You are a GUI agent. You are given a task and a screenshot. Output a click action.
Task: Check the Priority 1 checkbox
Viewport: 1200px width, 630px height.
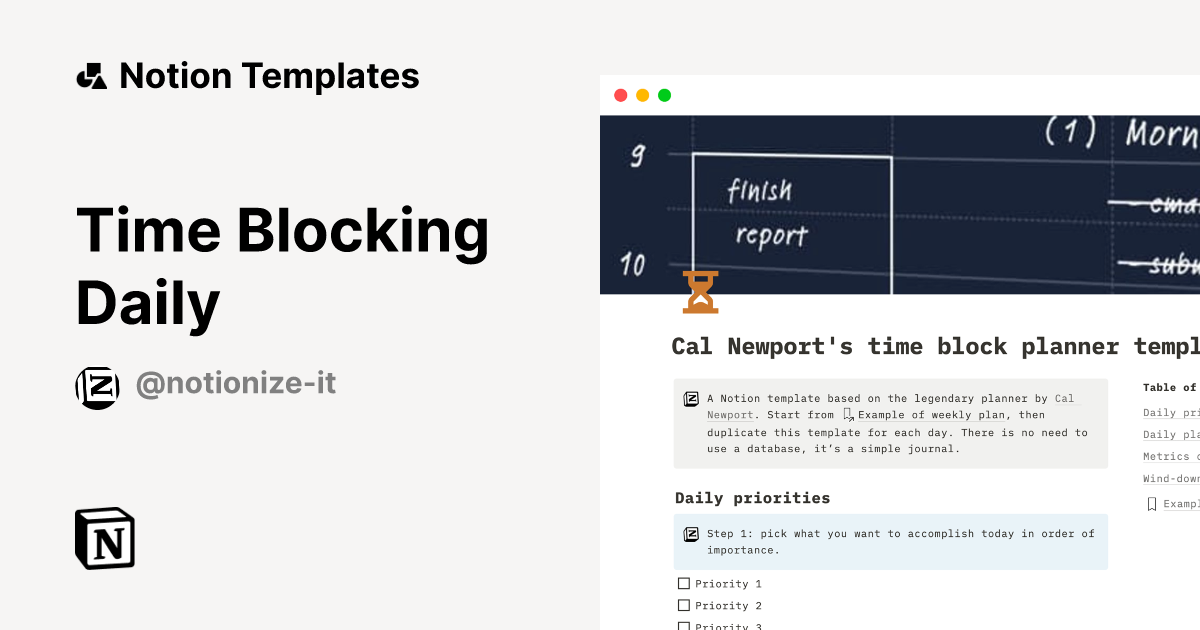click(684, 583)
